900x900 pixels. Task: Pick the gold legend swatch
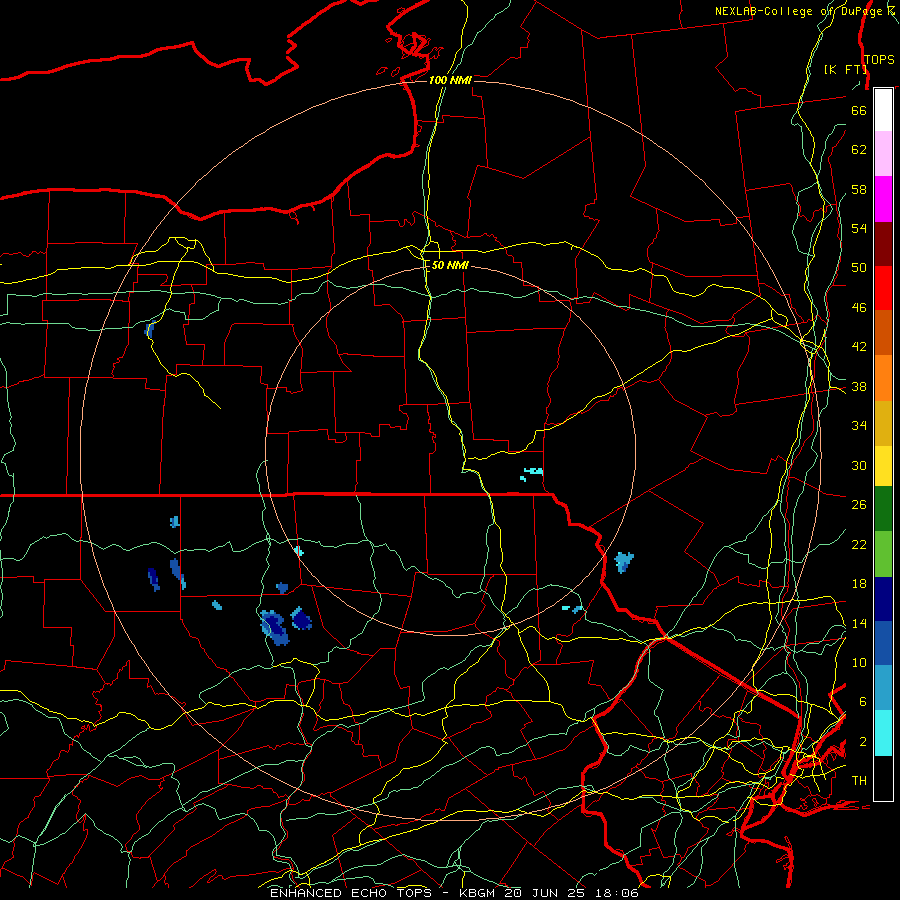883,423
